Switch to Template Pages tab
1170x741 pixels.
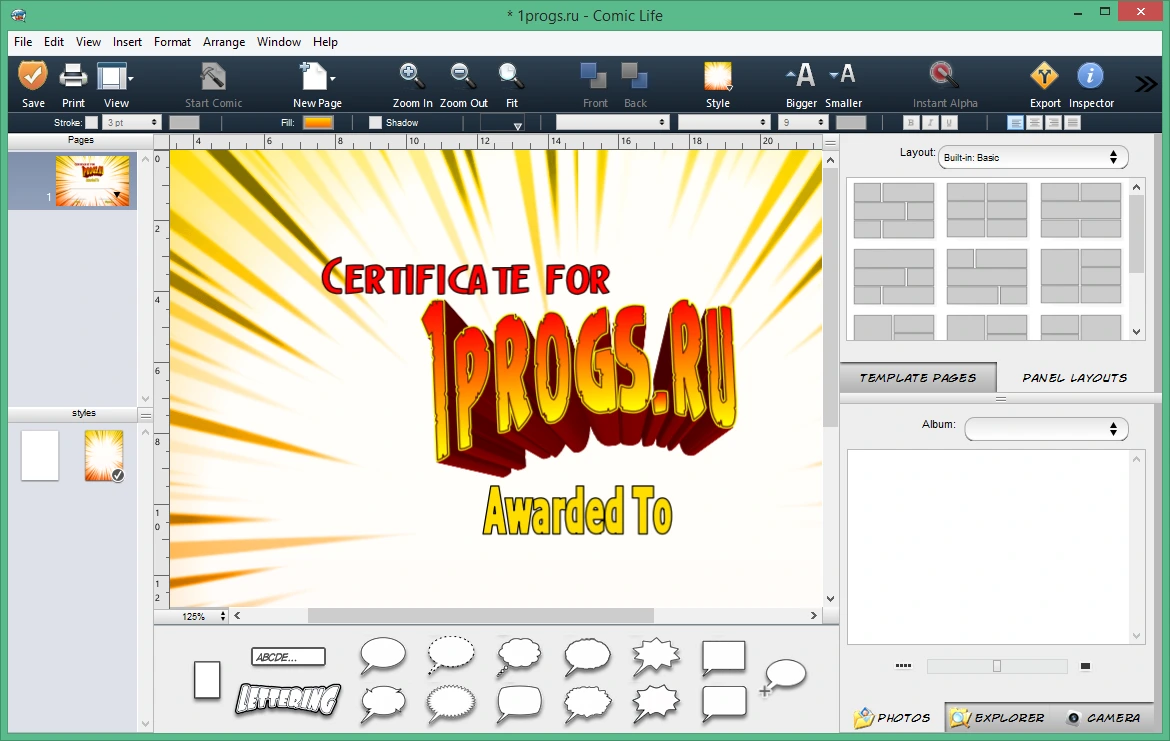pyautogui.click(x=918, y=378)
